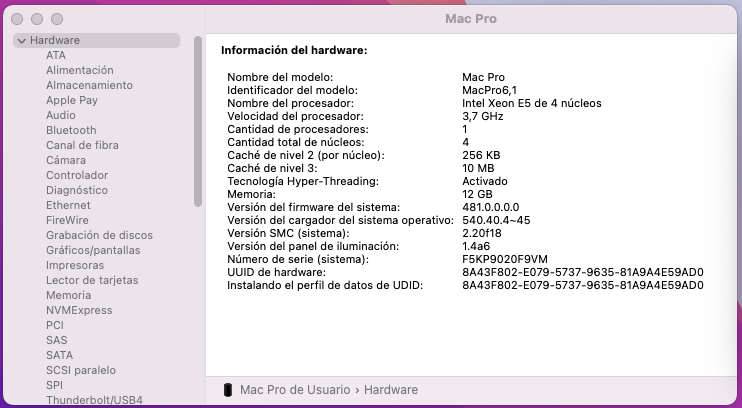Click the Intel Xeon E5 processor name
The image size is (742, 408).
[x=532, y=103]
